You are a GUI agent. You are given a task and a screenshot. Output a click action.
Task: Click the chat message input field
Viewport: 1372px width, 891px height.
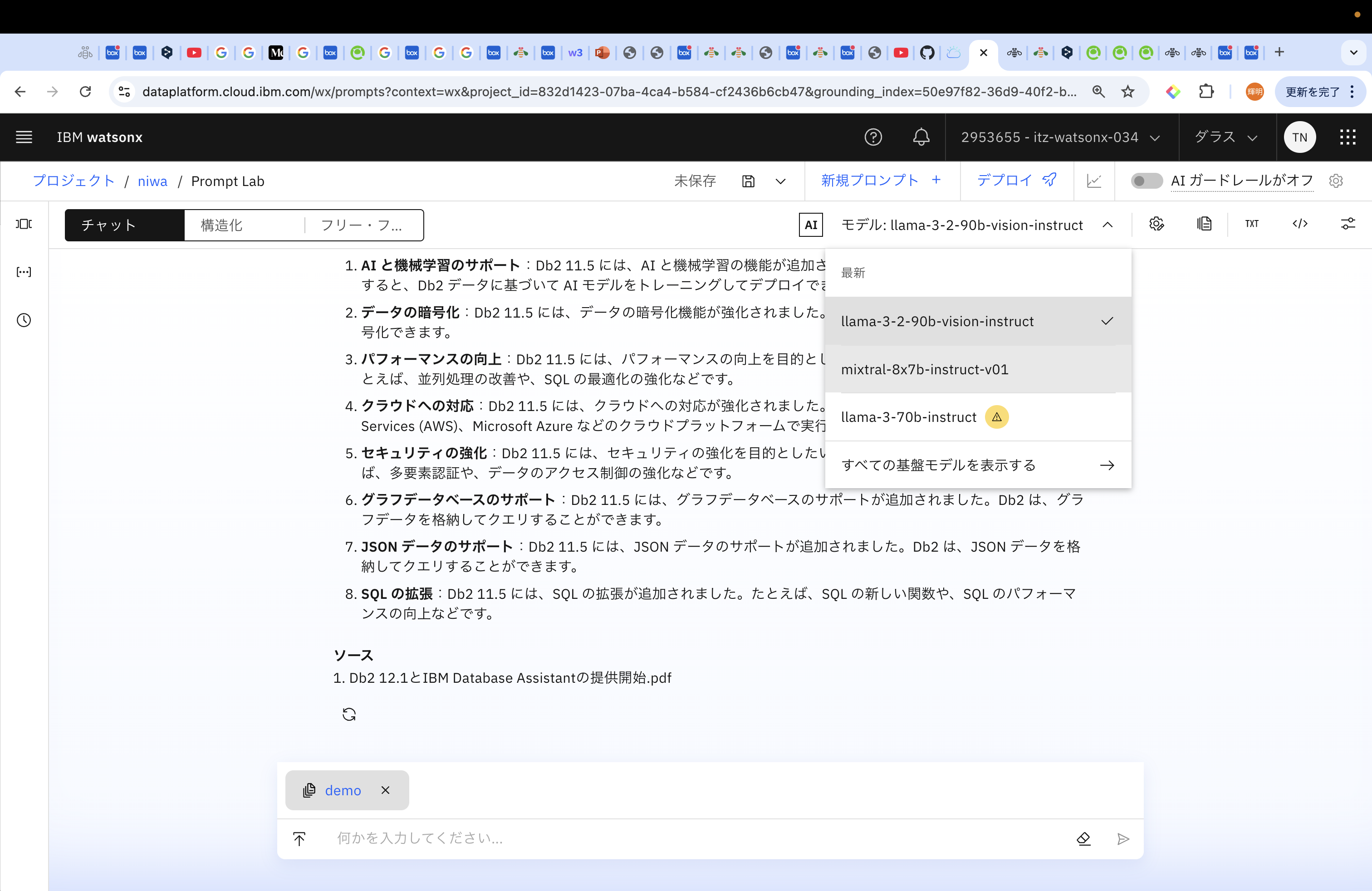[x=692, y=838]
